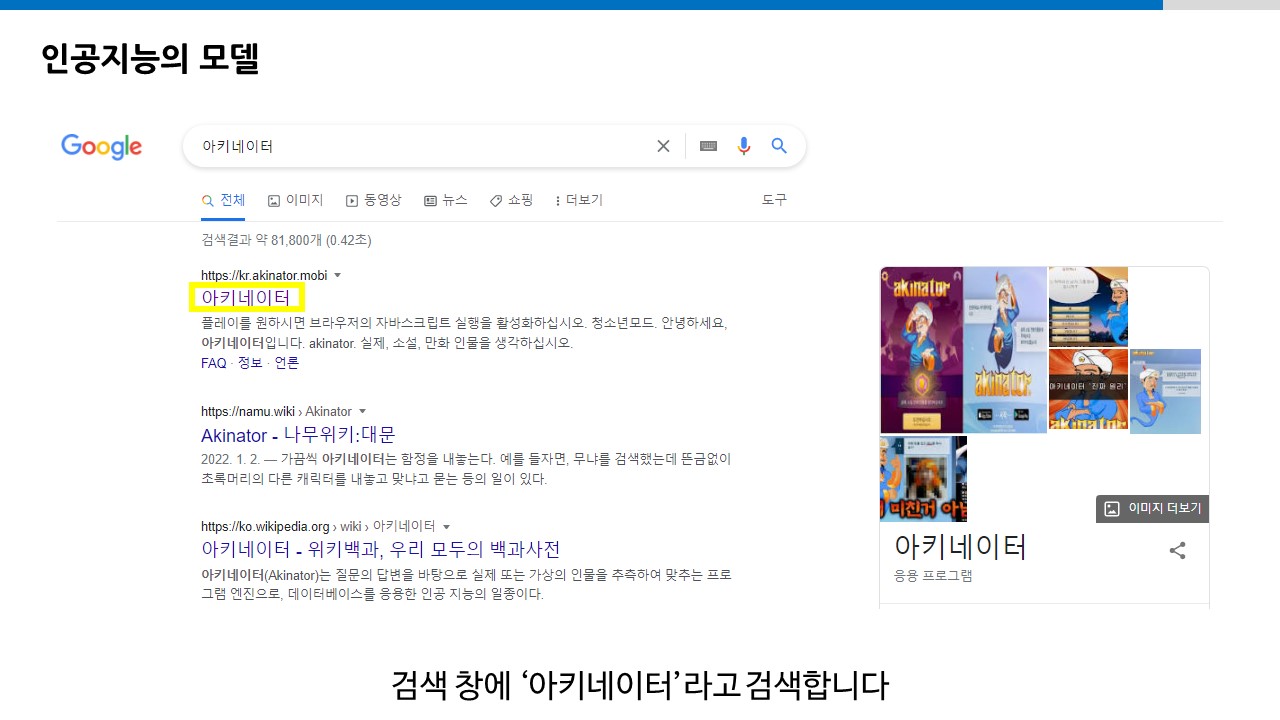Screen dimensions: 1280x720
Task: Click the https://ko.wikipedia.org URL text
Action: 265,526
